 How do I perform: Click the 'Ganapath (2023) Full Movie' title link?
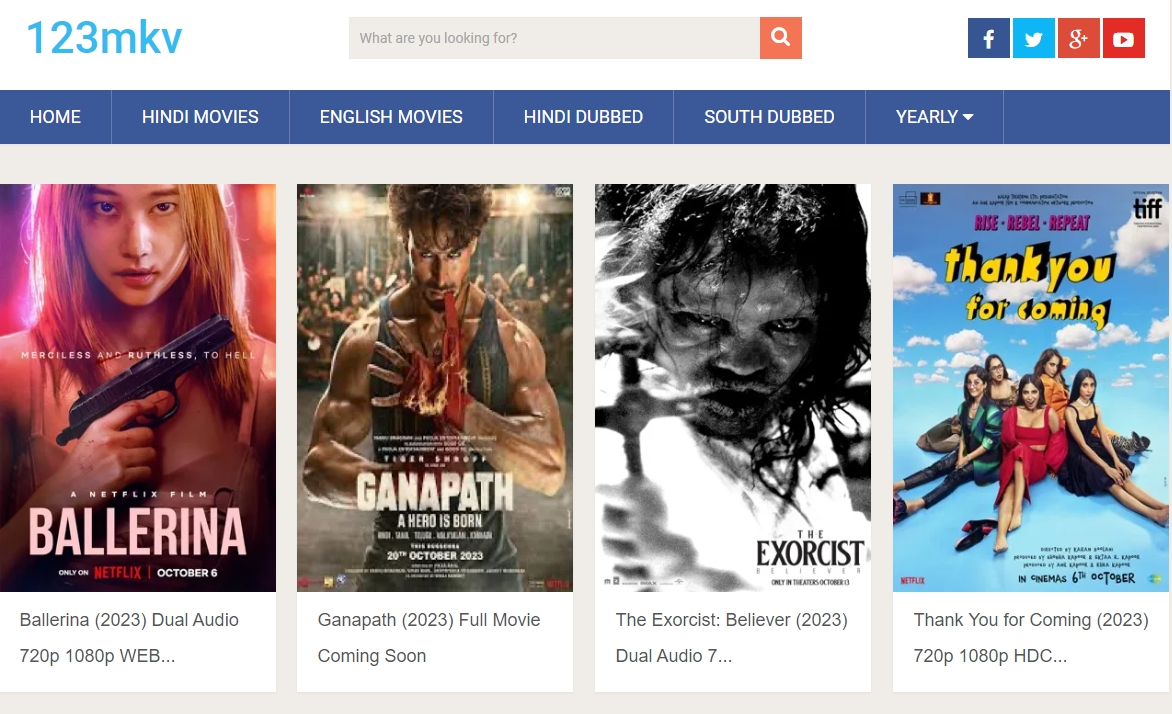[x=428, y=638]
